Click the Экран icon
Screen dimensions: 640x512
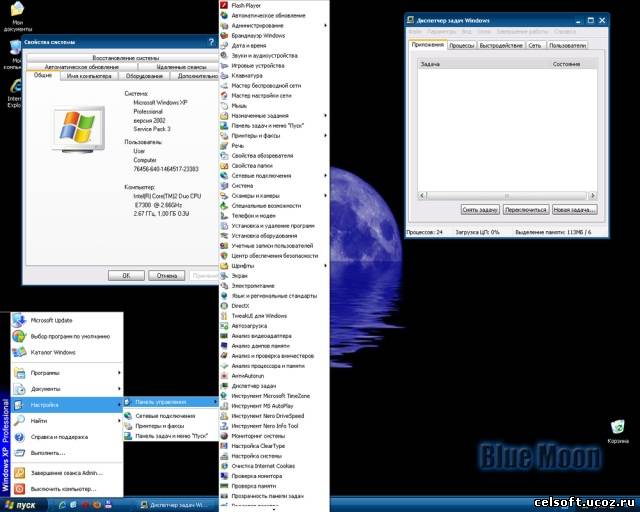tap(224, 276)
